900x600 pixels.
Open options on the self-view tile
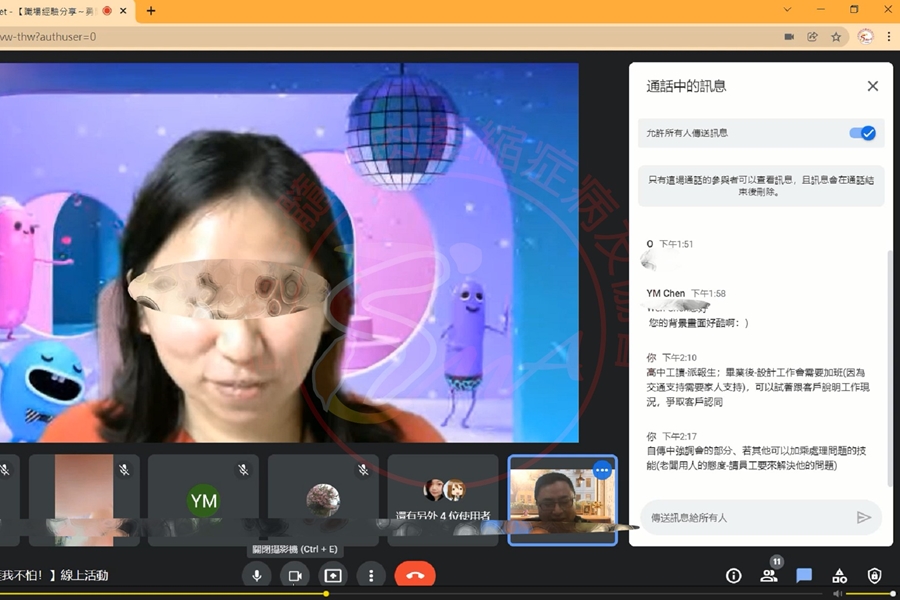click(602, 471)
